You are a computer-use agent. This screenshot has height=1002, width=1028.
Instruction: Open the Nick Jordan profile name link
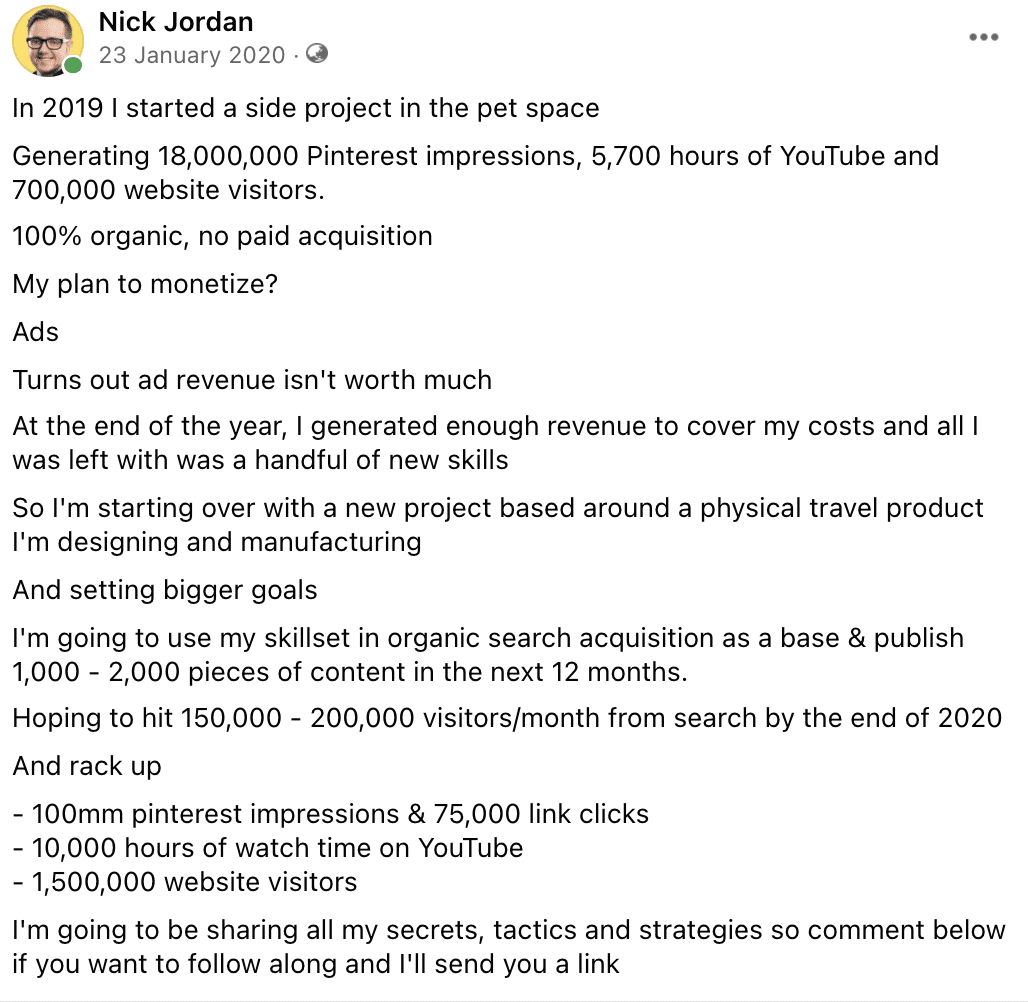pos(176,22)
